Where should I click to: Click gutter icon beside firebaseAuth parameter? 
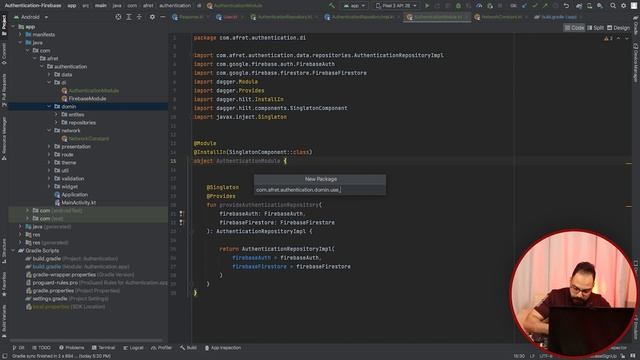tap(182, 213)
